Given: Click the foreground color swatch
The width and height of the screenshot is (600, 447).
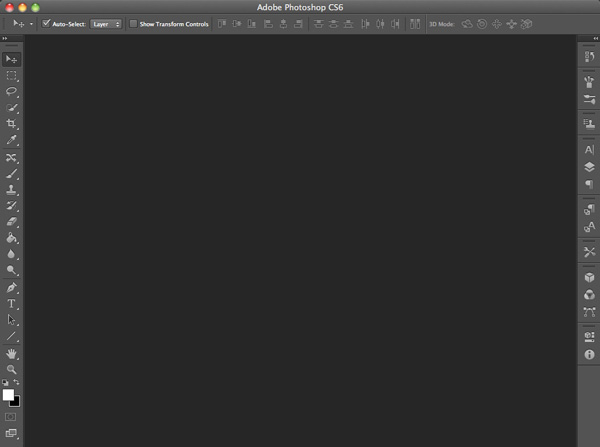Looking at the screenshot, I should tap(9, 394).
